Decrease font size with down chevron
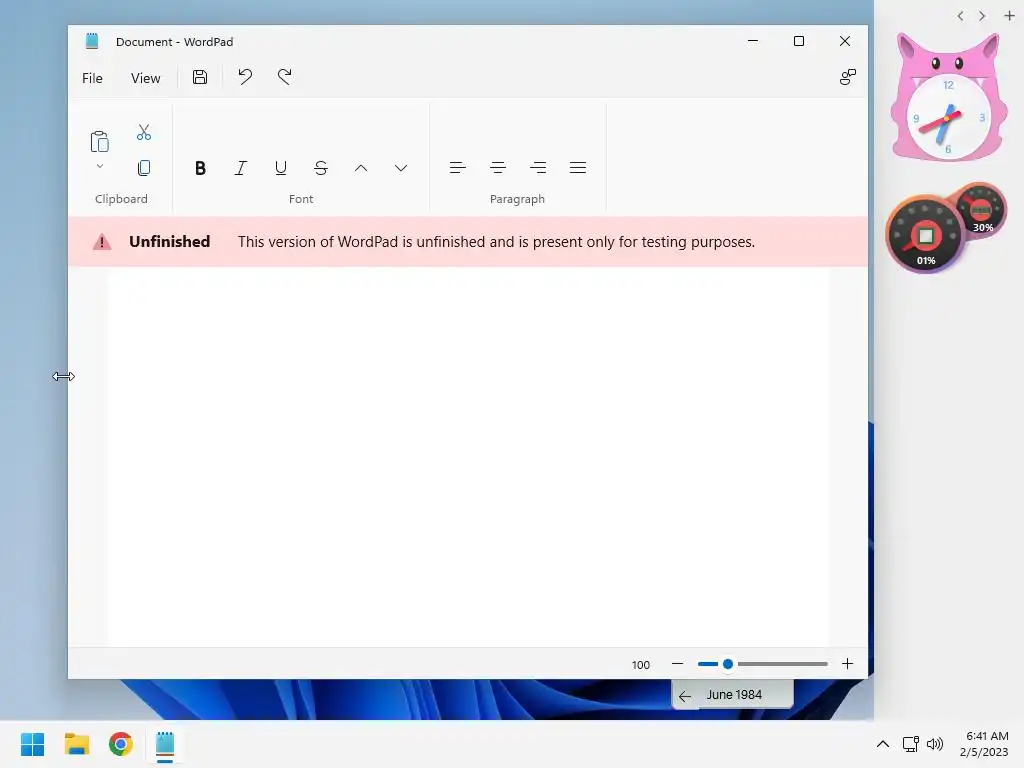This screenshot has width=1024, height=768. [401, 168]
